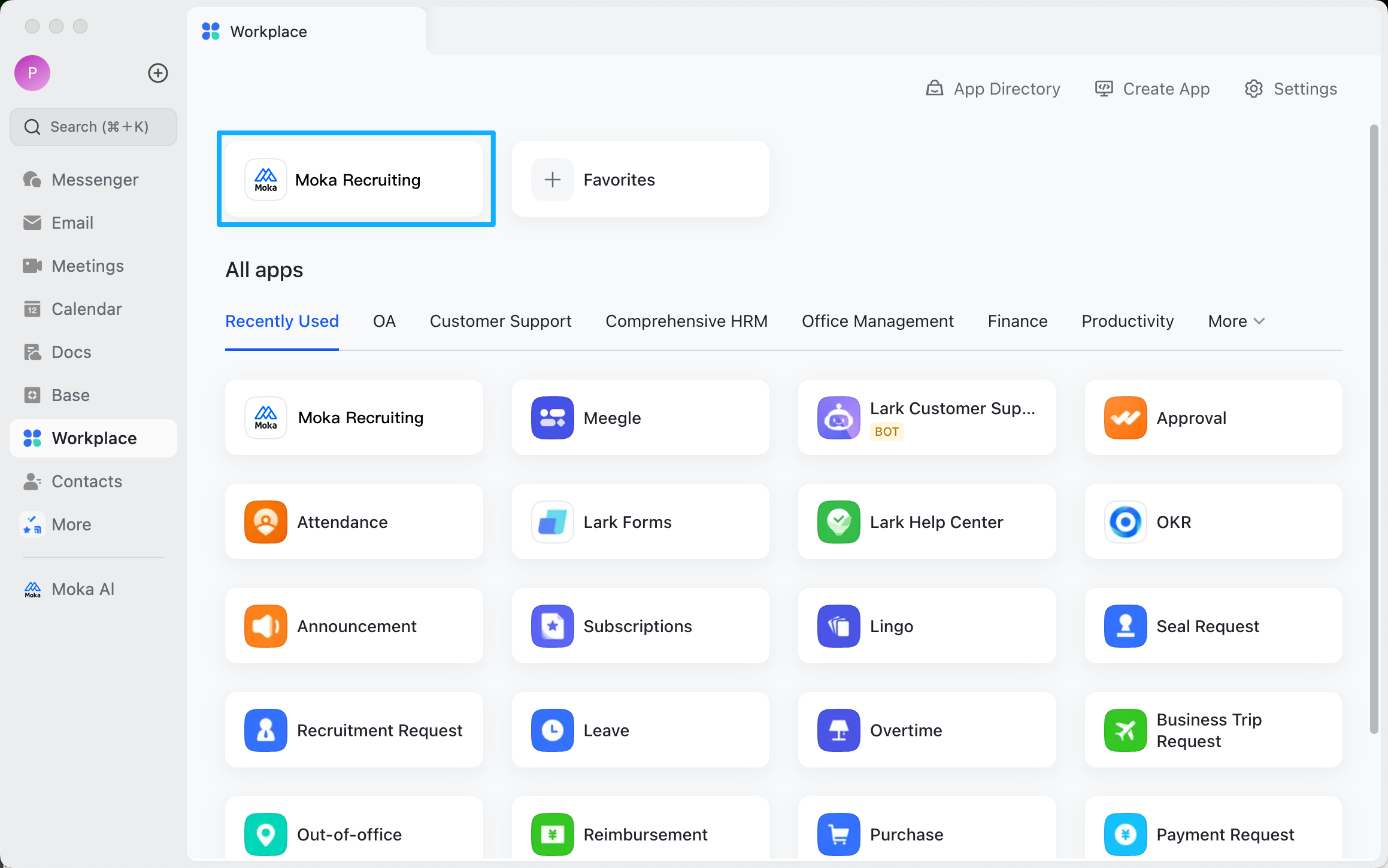Screen dimensions: 1388x868
Task: Select the Workplace window tab
Action: (307, 31)
